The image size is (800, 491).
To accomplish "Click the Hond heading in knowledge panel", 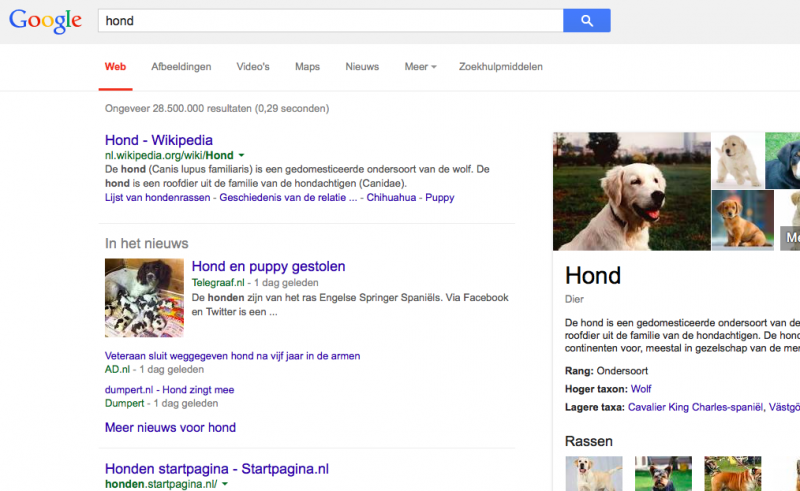I will coord(593,276).
